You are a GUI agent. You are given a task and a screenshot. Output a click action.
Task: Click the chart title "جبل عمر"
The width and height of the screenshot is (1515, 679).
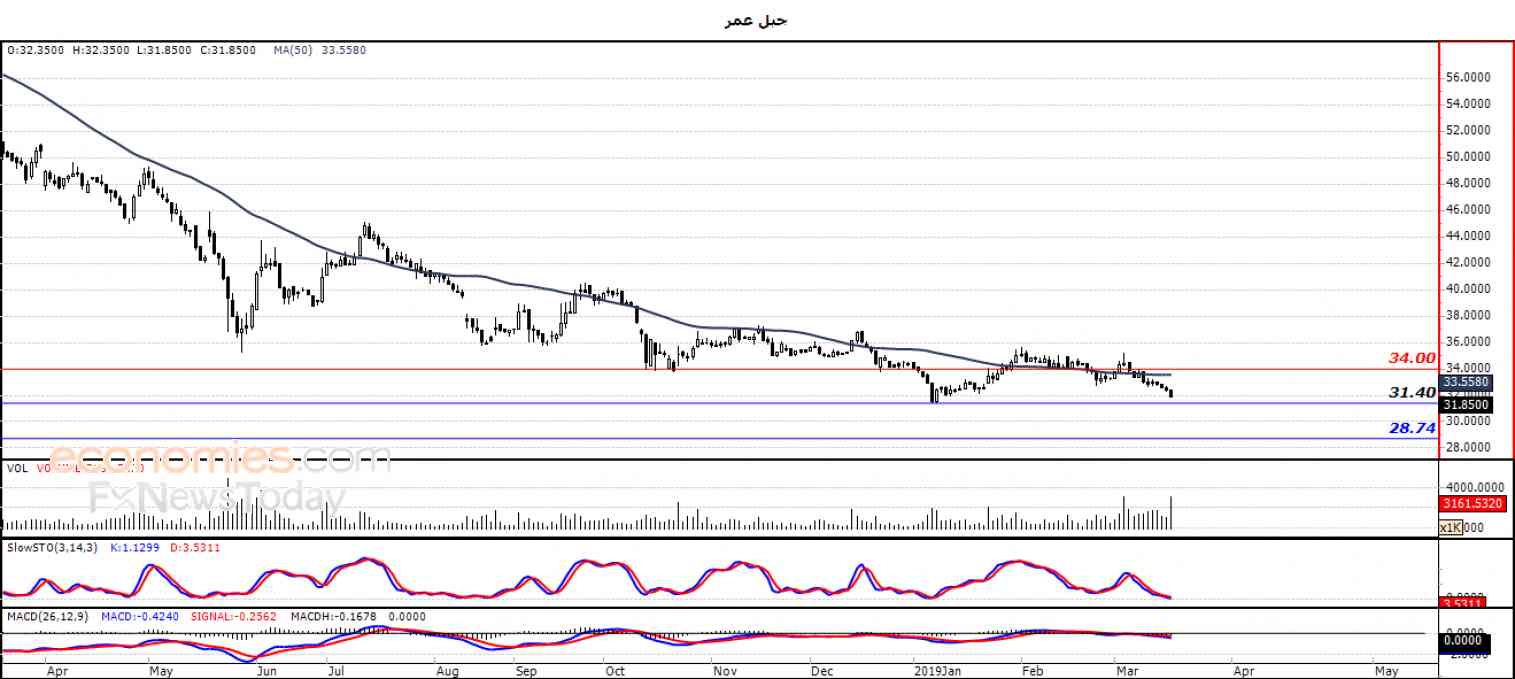[x=755, y=21]
